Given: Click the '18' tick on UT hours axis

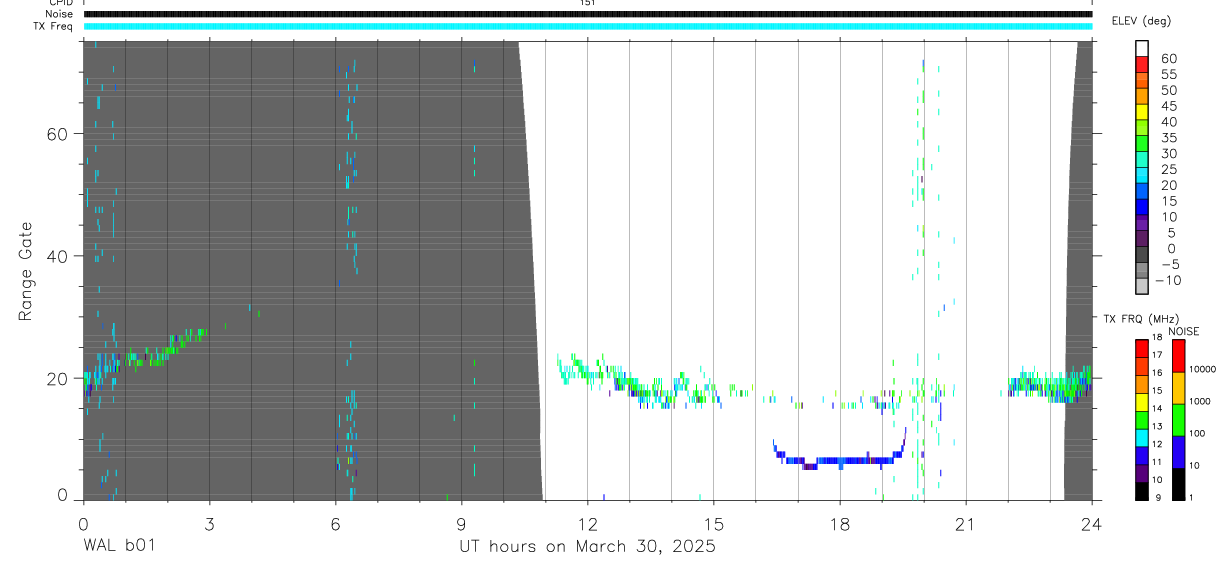Looking at the screenshot, I should [839, 524].
